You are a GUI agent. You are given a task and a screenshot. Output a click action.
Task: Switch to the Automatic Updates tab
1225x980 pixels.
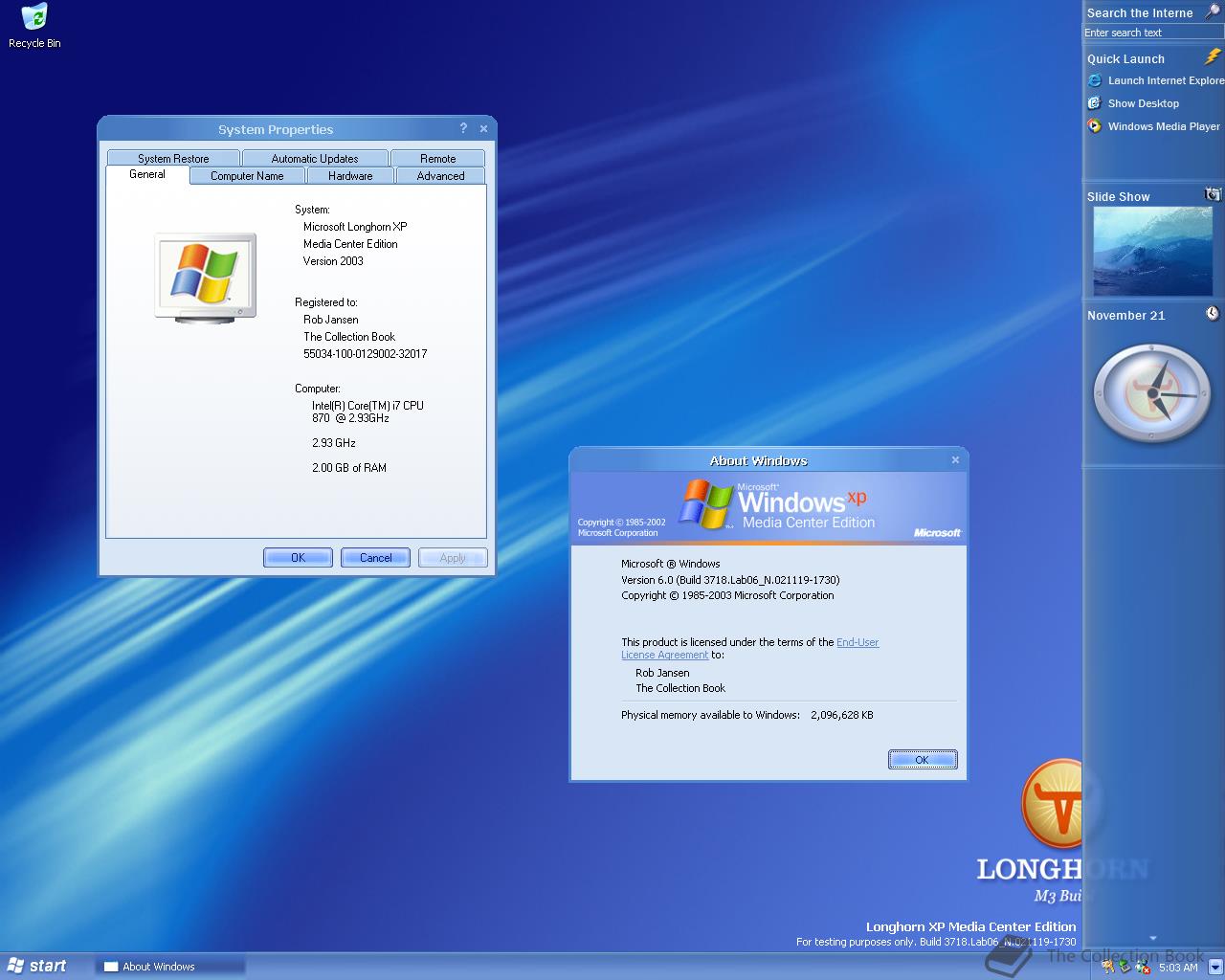315,158
